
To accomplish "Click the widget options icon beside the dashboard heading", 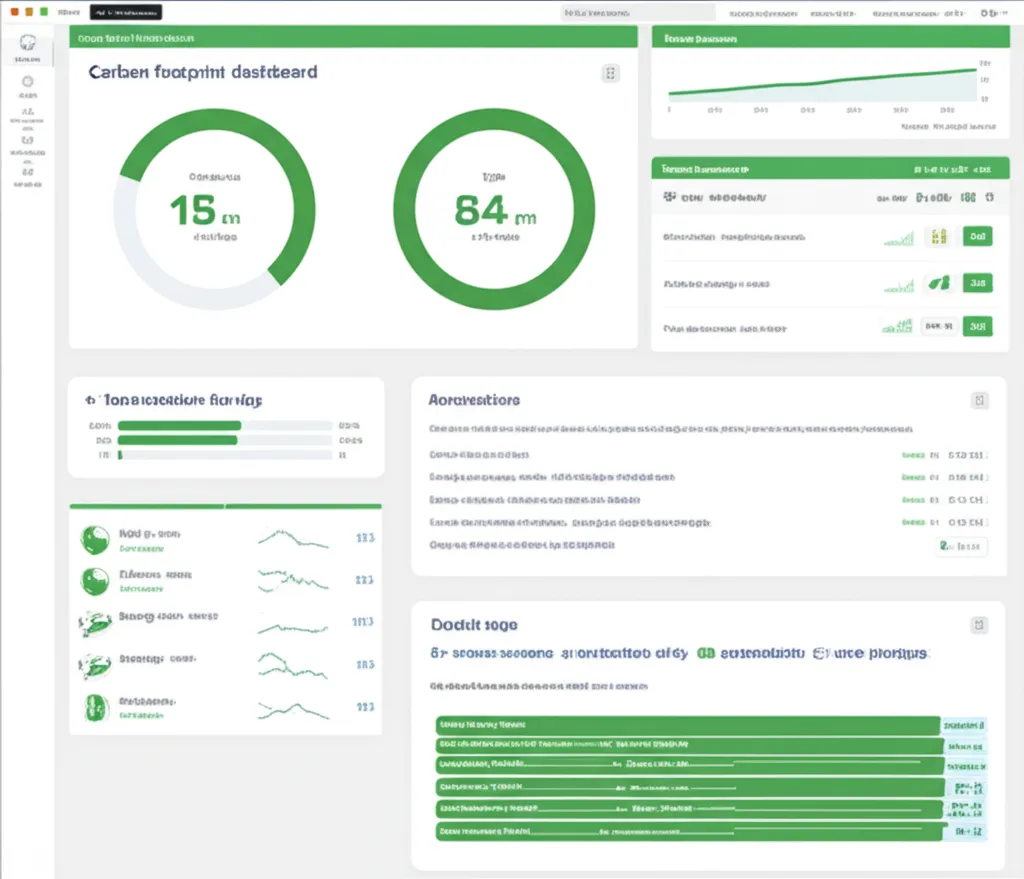I will coord(610,72).
